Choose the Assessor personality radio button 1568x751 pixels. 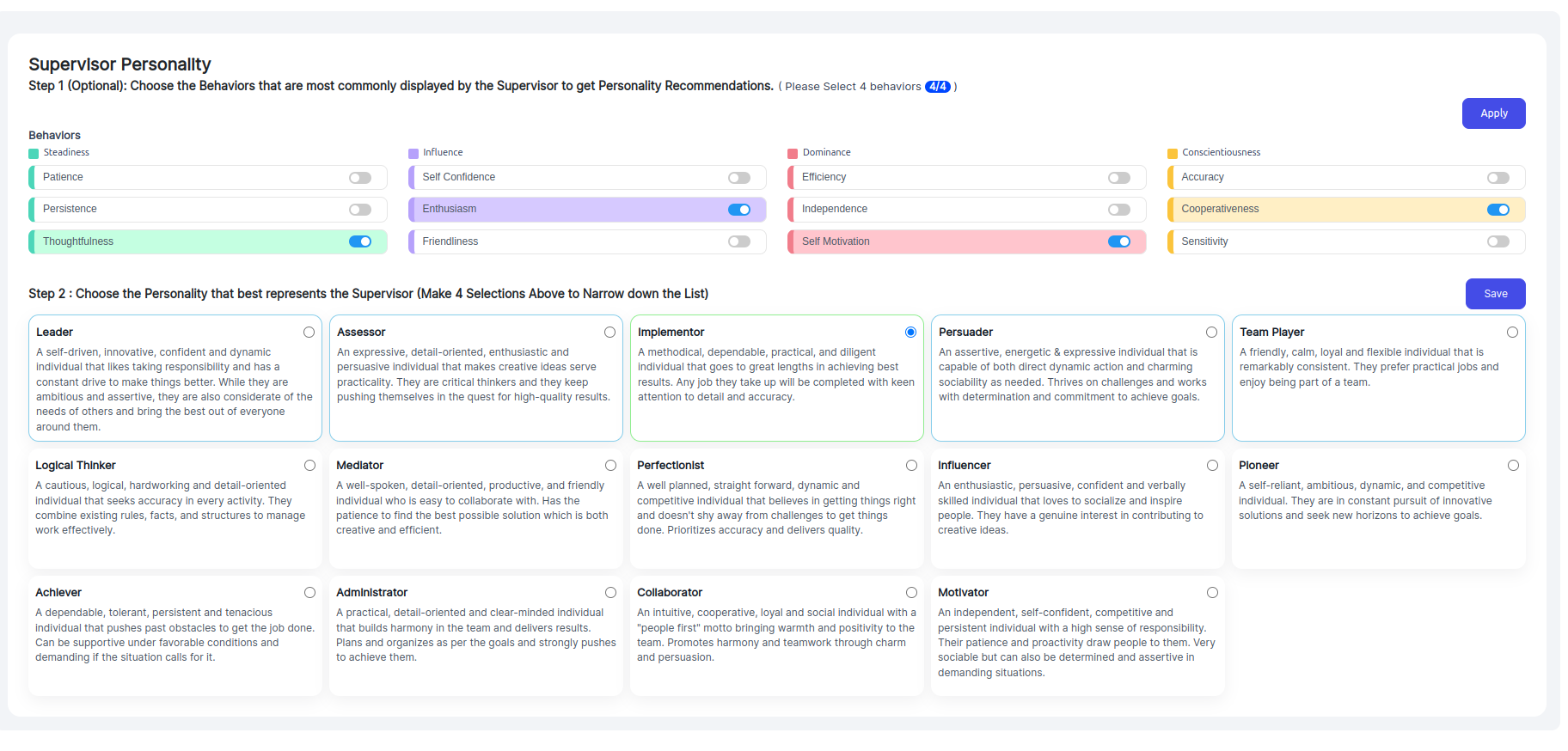point(609,333)
